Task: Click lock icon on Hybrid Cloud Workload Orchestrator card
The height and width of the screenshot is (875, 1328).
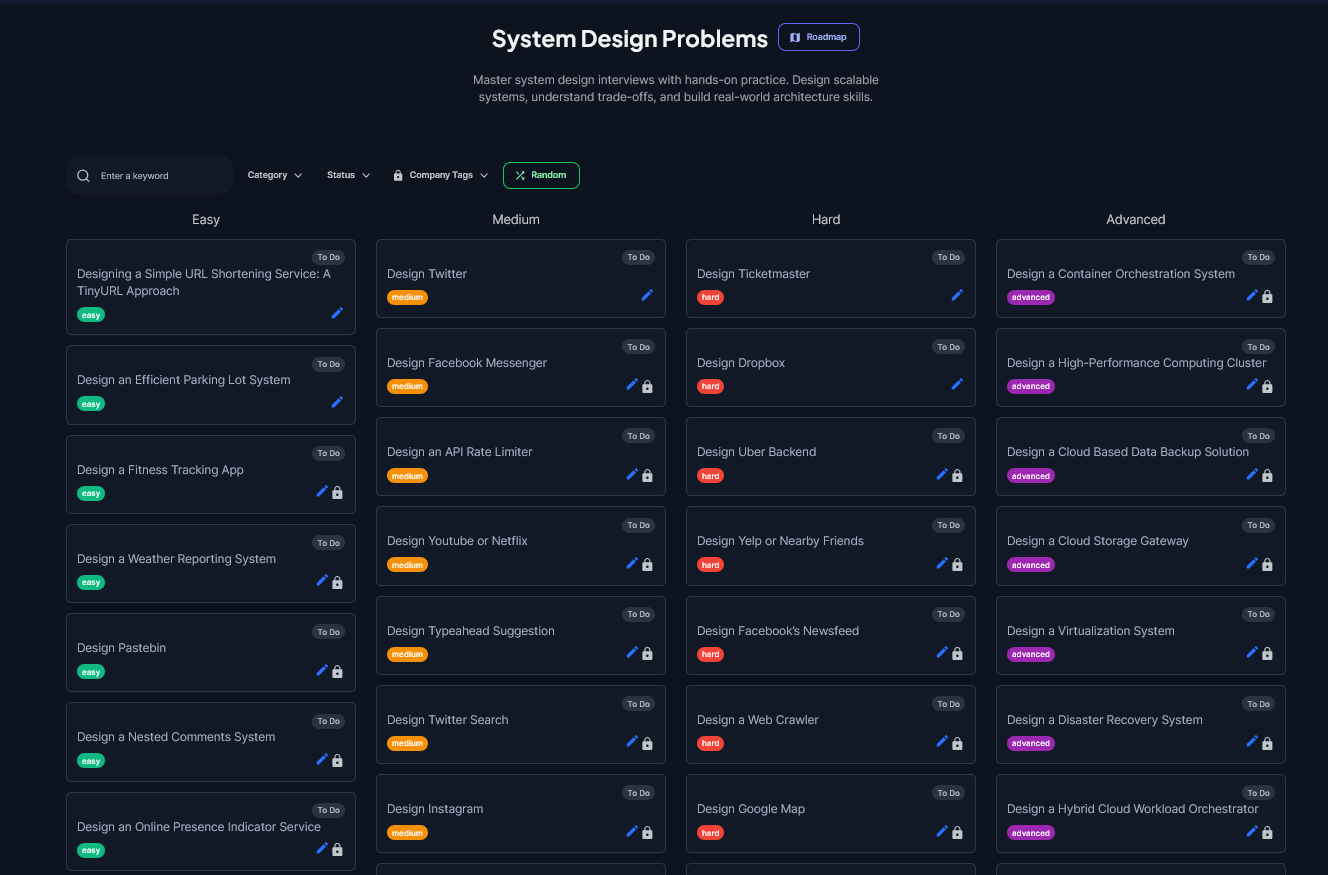Action: (1267, 832)
